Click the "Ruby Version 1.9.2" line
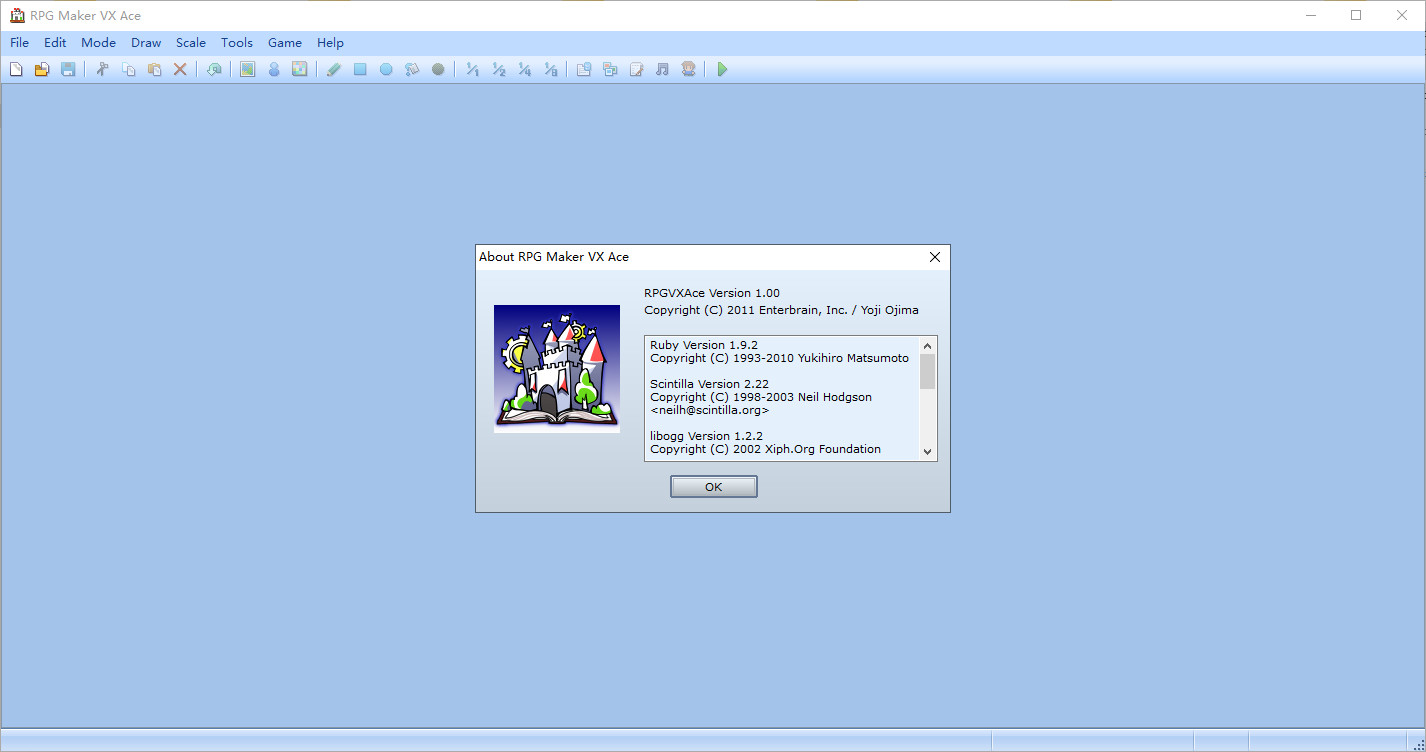Screen dimensions: 1426x752 tap(704, 345)
